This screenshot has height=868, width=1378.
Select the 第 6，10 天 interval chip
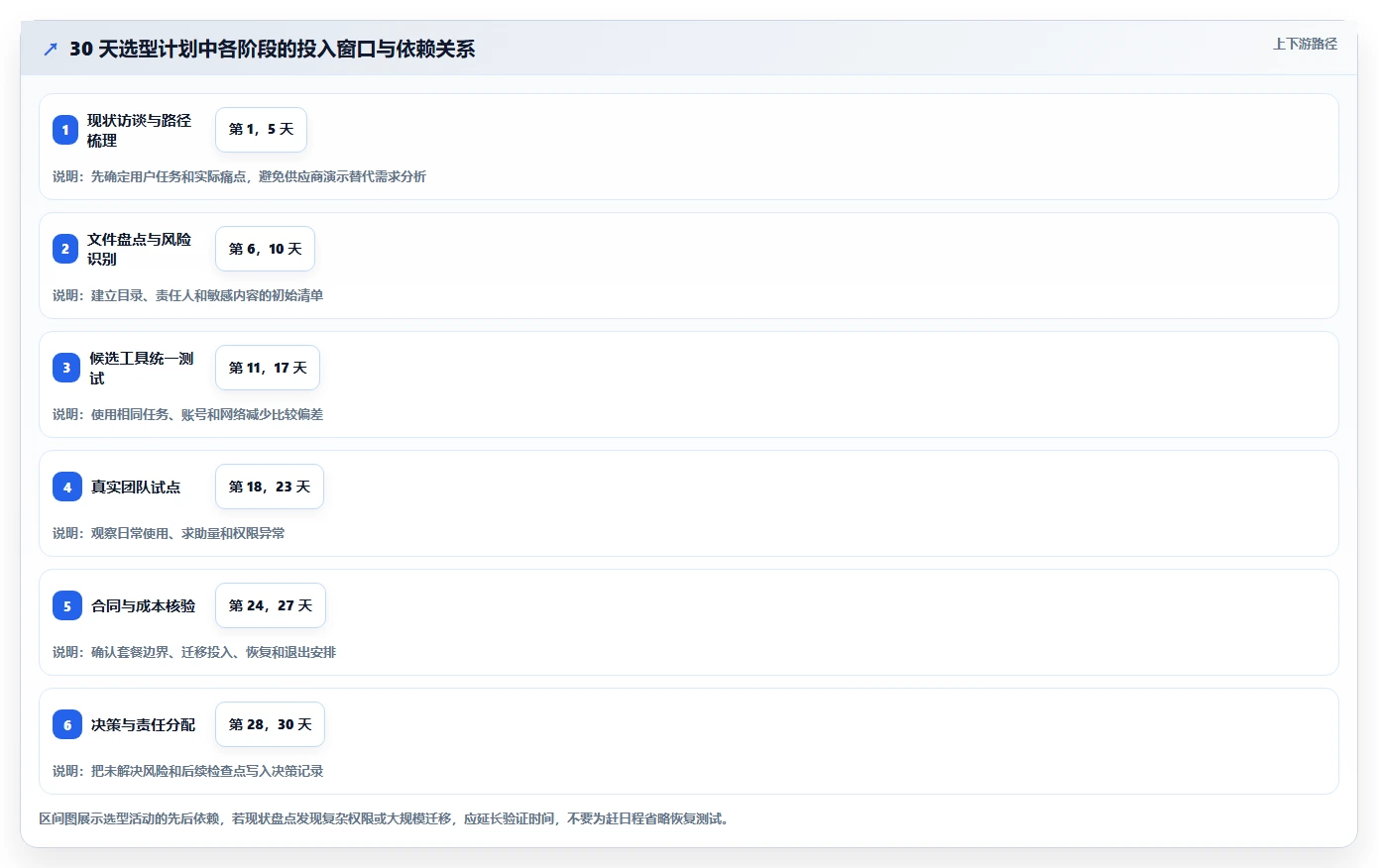point(265,249)
